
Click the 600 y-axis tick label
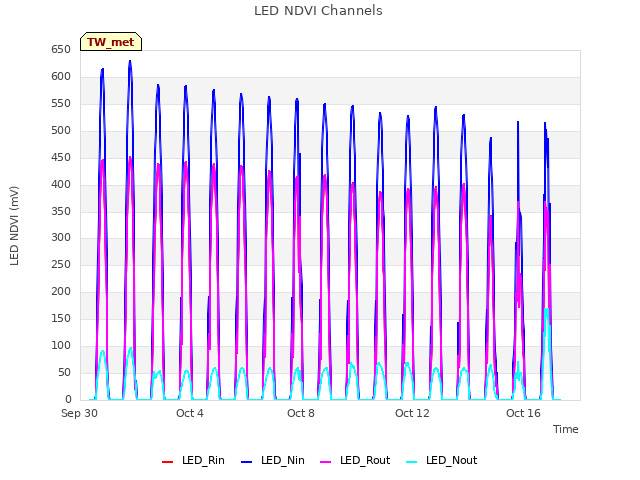[61, 76]
